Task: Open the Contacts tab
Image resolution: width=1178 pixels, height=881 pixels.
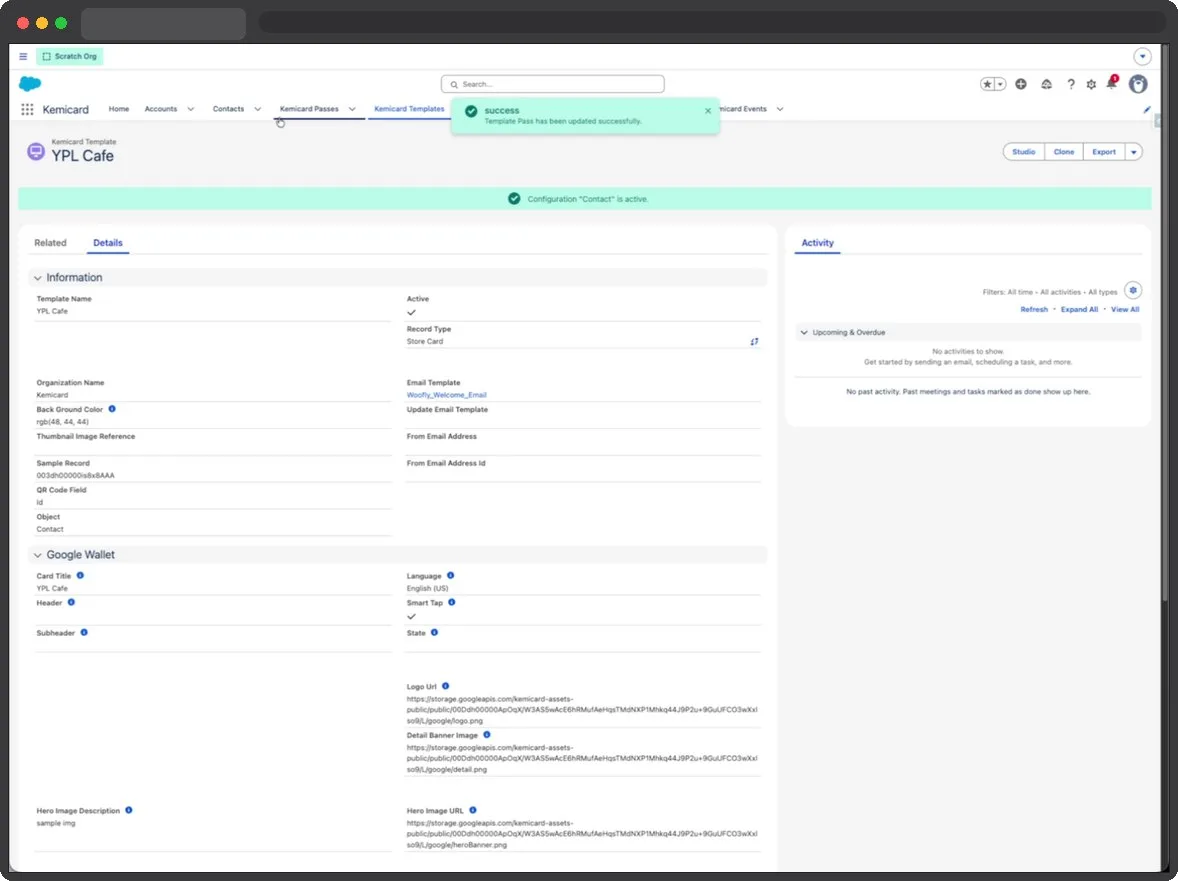Action: [228, 110]
